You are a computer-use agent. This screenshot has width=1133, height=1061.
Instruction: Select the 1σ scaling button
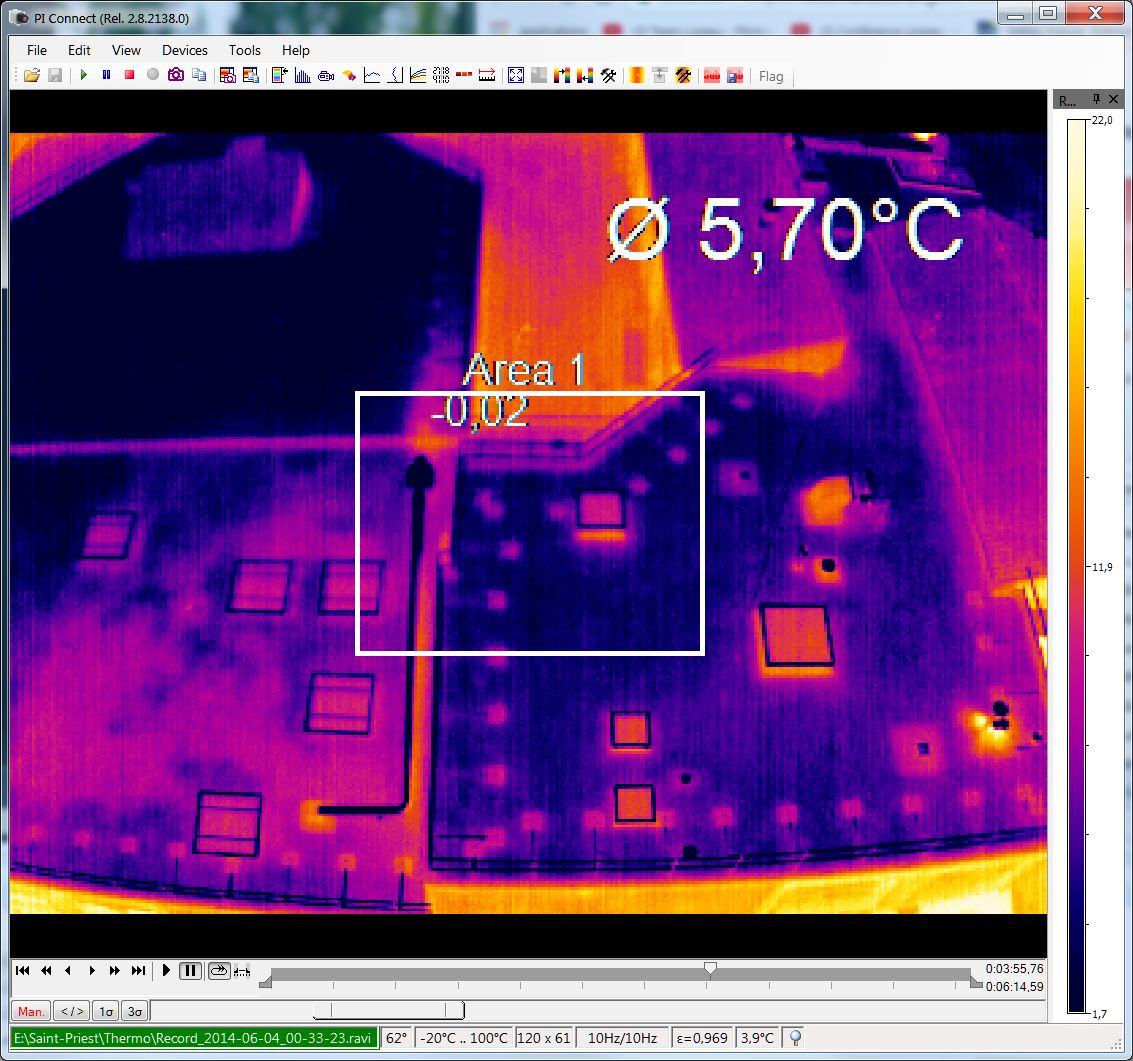pos(105,1011)
